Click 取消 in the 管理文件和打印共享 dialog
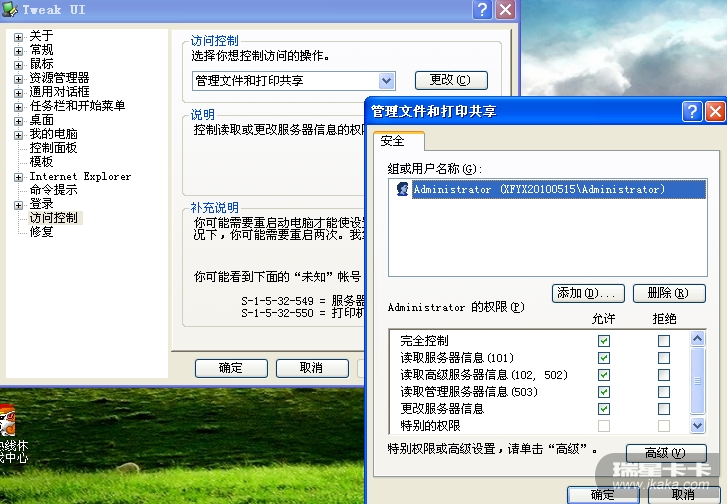The image size is (727, 504). click(x=684, y=495)
